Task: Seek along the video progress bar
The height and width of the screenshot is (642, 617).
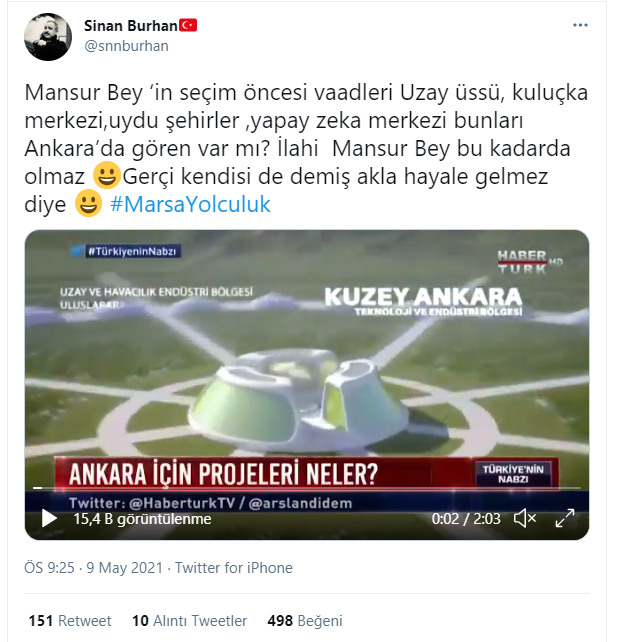Action: tap(307, 488)
